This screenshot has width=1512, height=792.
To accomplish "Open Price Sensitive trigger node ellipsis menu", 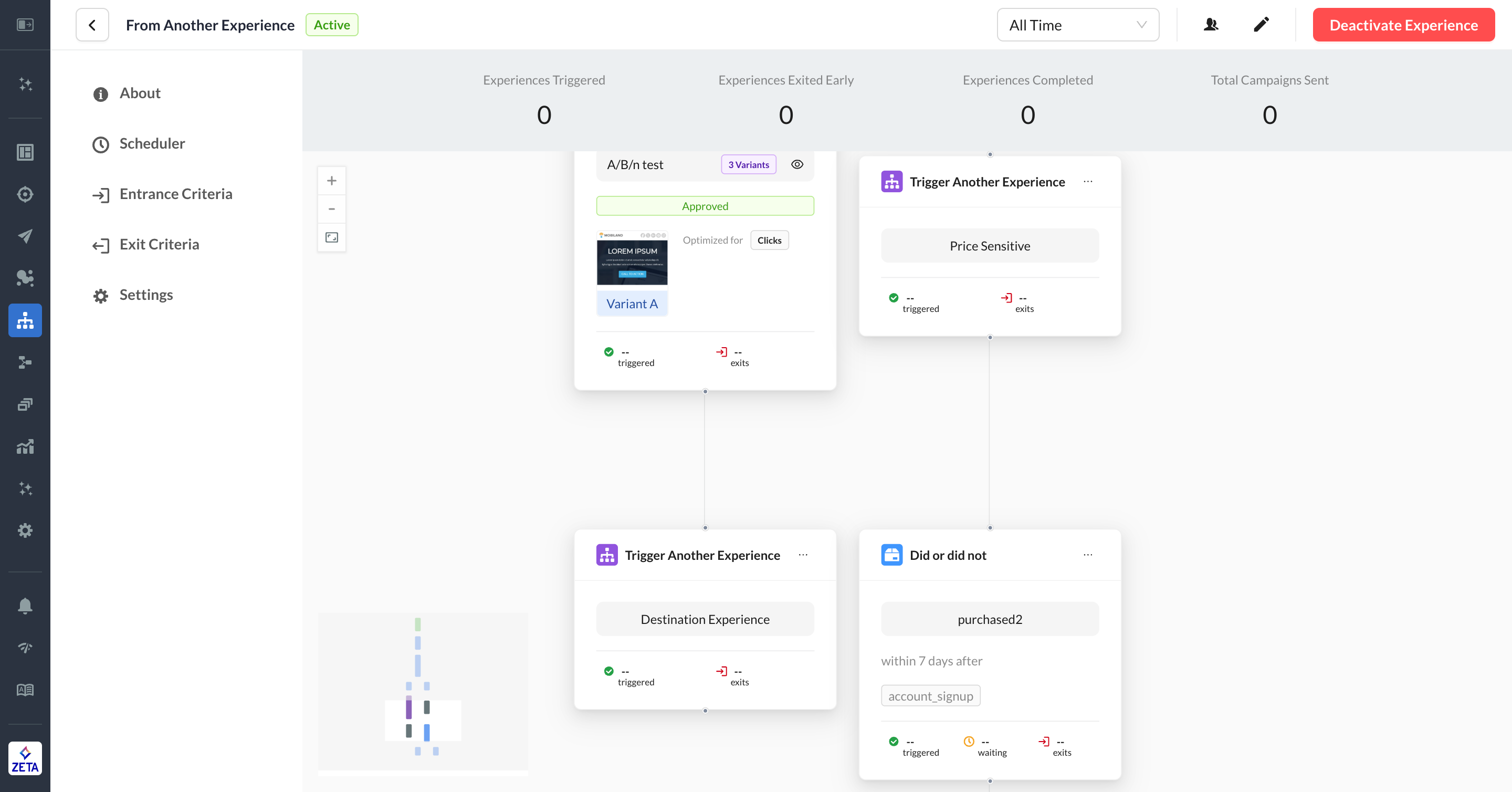I will pyautogui.click(x=1088, y=181).
